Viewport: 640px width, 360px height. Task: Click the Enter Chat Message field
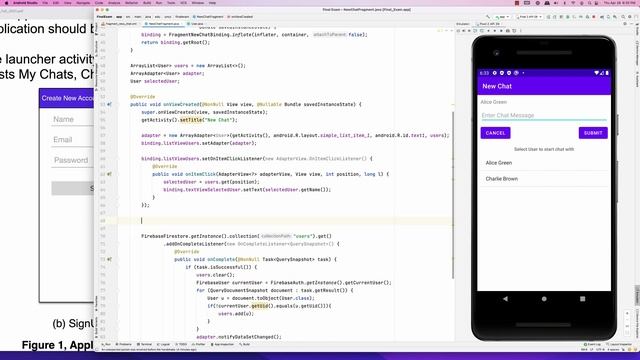click(544, 116)
